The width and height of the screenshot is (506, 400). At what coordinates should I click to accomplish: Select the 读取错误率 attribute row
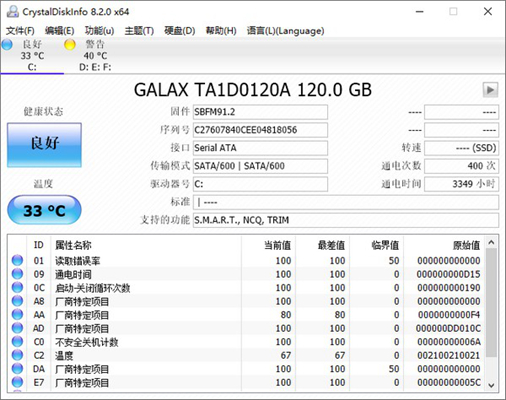coord(247,260)
